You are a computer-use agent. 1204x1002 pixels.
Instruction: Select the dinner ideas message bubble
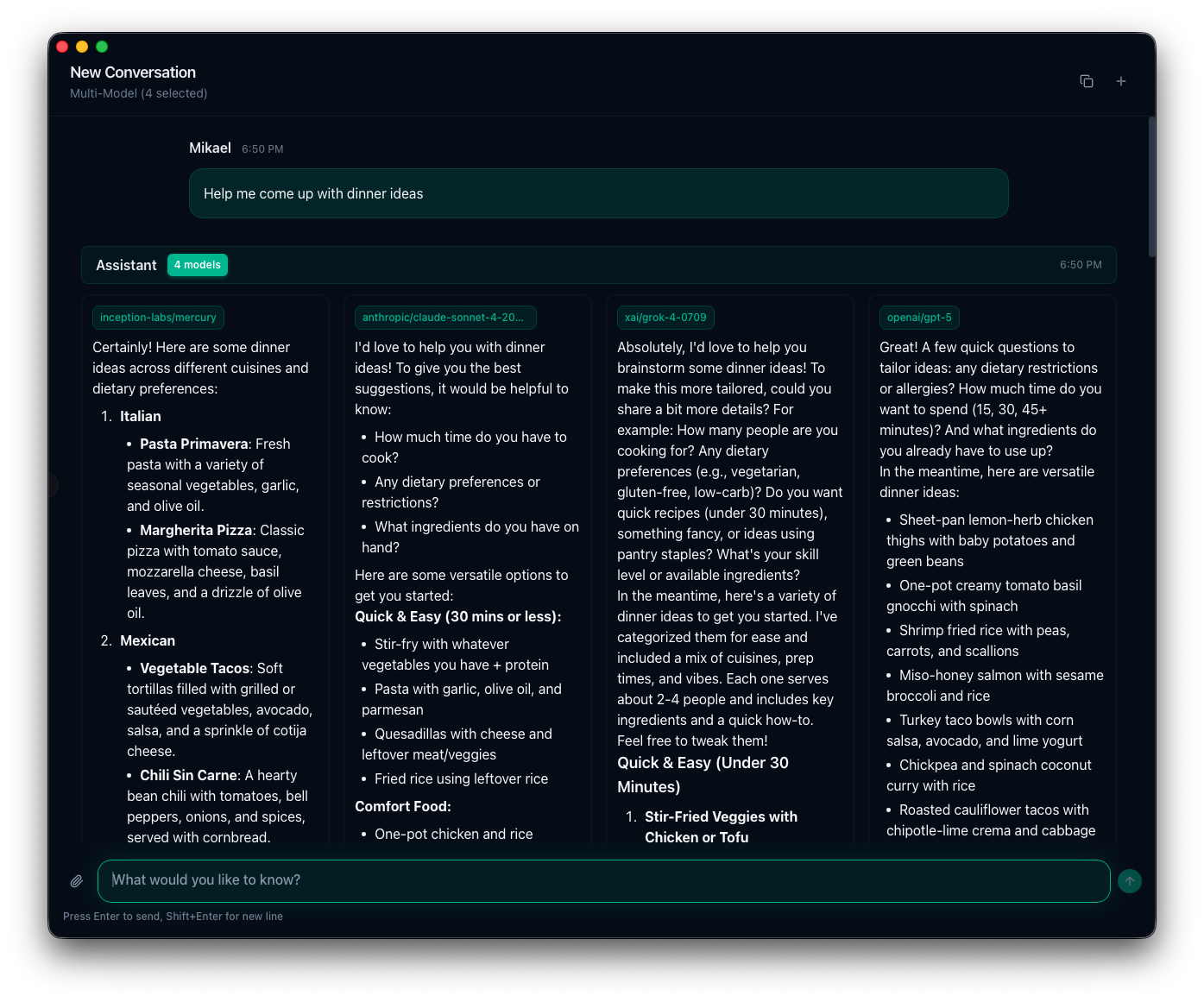point(598,193)
